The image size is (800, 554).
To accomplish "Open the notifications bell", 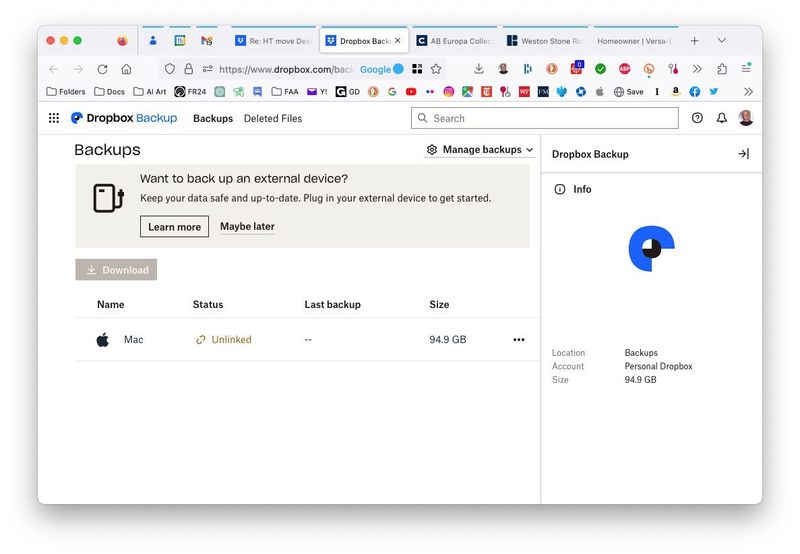I will tap(721, 118).
